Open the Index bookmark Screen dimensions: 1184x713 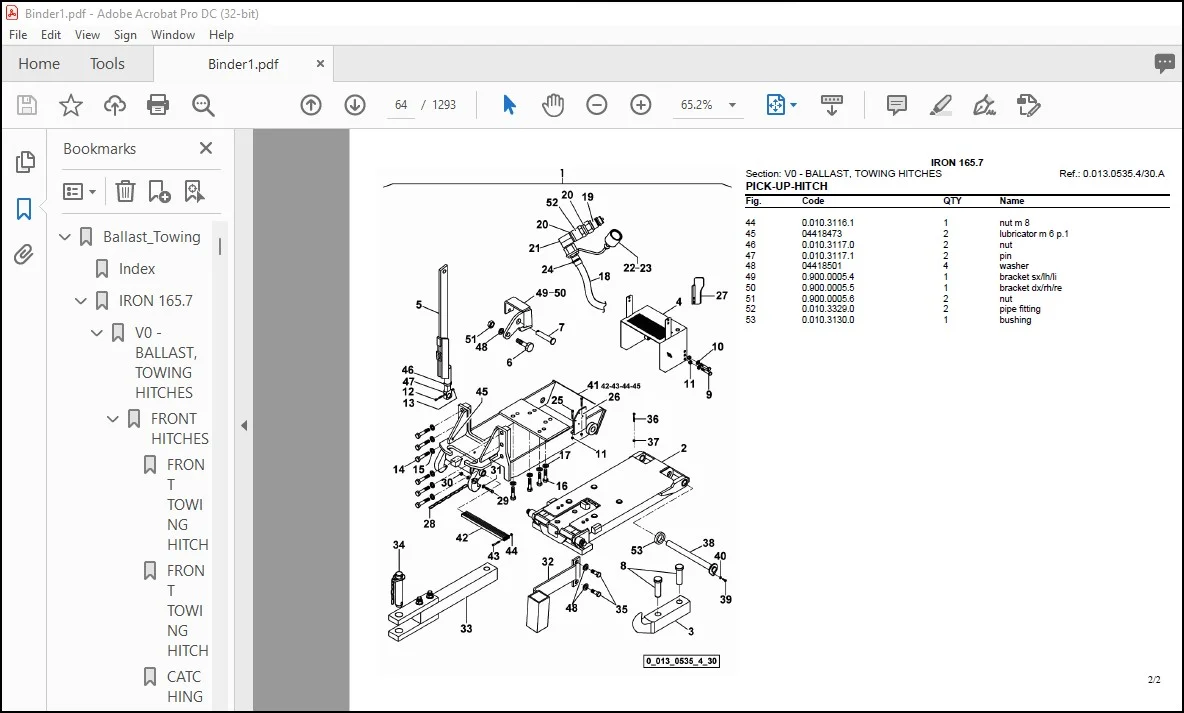tap(137, 269)
